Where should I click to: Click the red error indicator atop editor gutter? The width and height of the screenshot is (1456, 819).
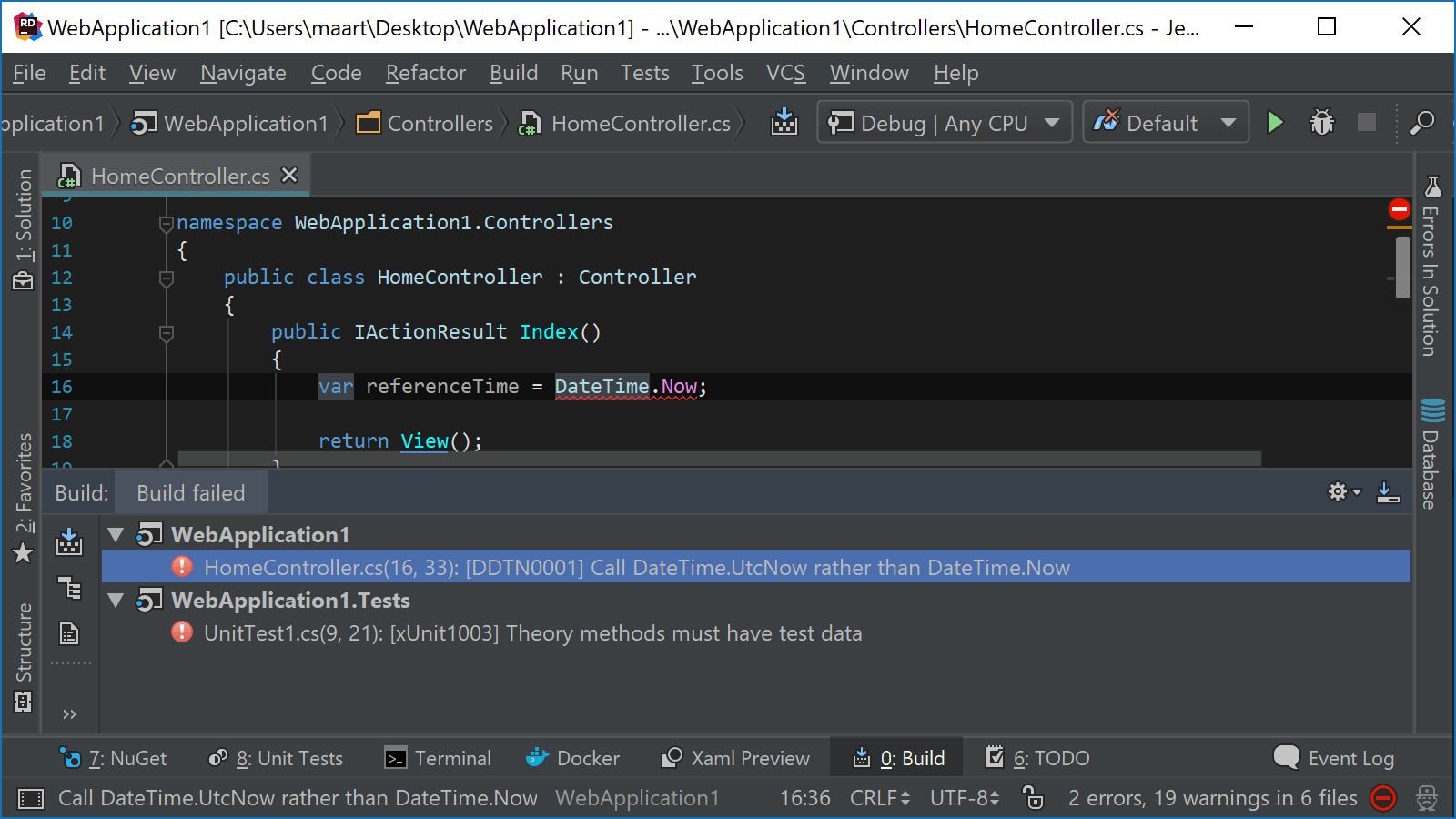[1399, 210]
